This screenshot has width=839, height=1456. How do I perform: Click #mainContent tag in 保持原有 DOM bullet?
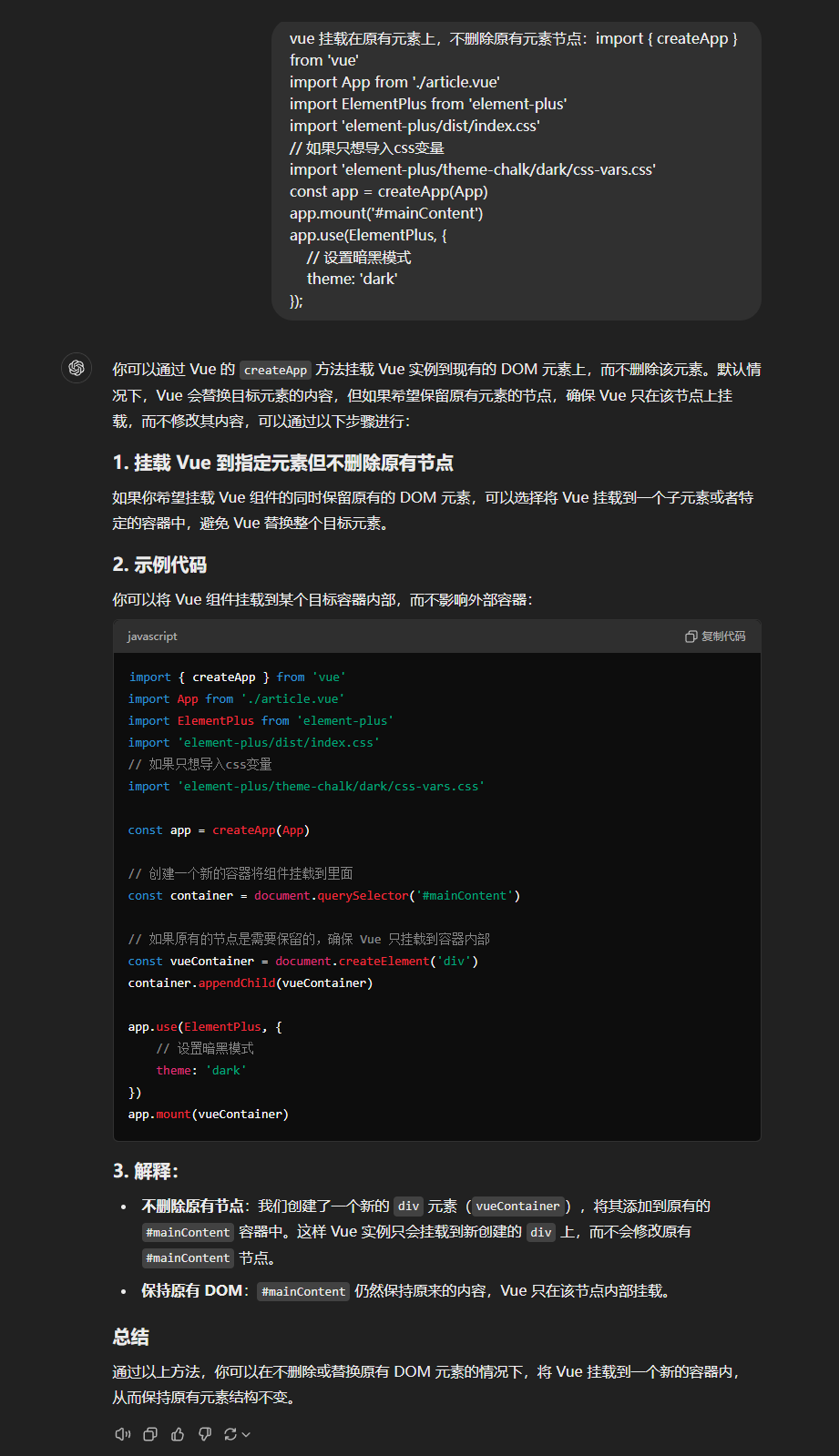click(x=303, y=1291)
